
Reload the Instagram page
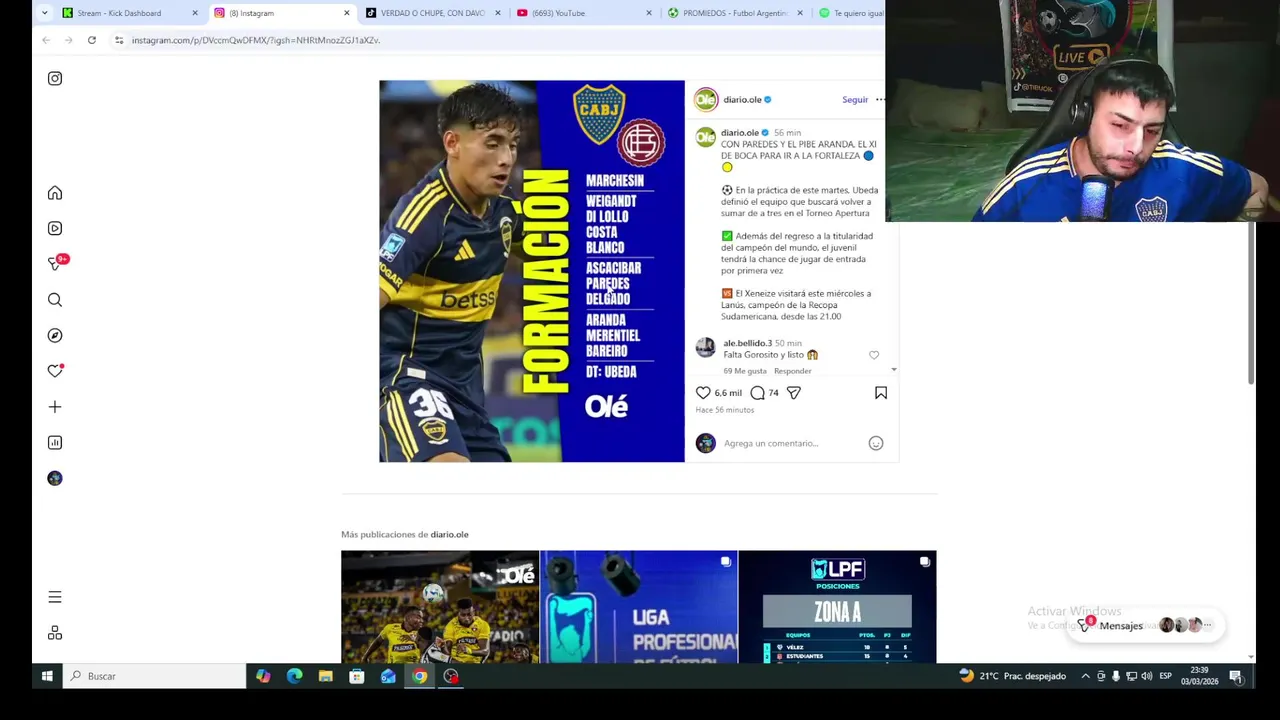(x=91, y=40)
